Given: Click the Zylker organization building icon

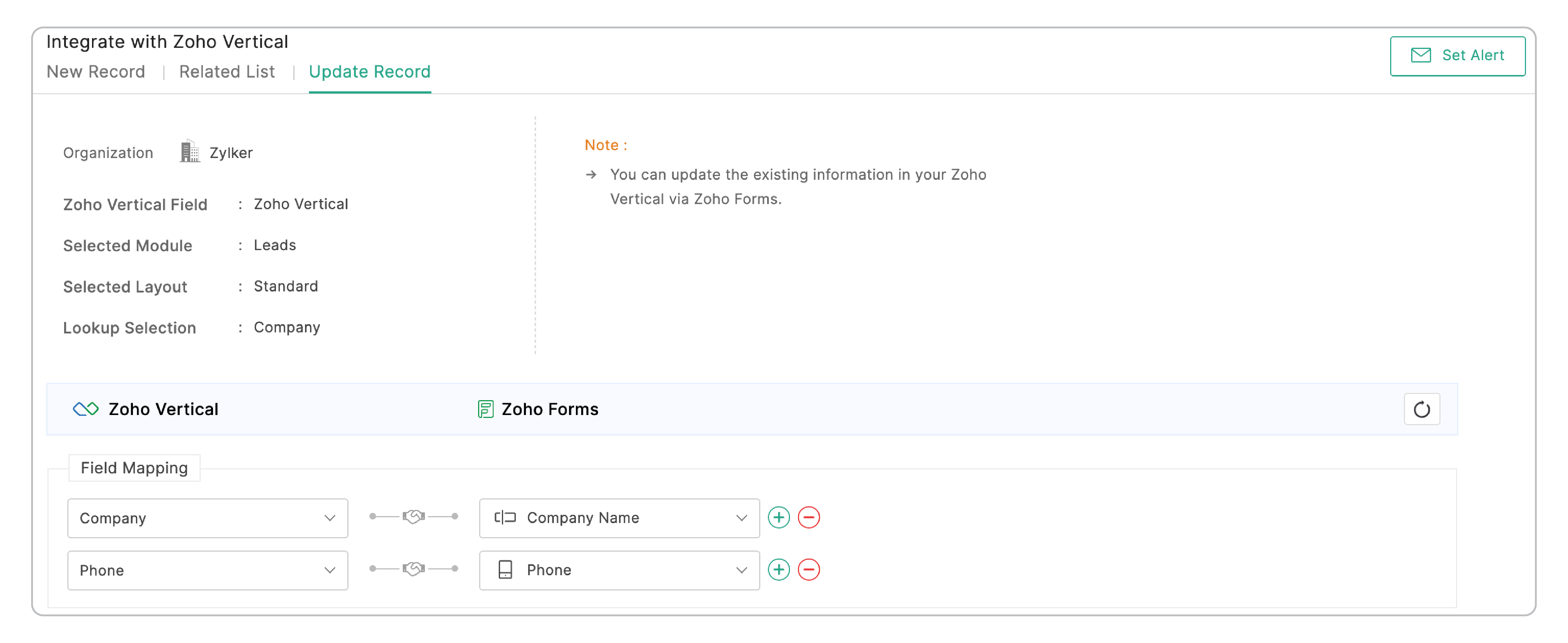Looking at the screenshot, I should pos(189,152).
